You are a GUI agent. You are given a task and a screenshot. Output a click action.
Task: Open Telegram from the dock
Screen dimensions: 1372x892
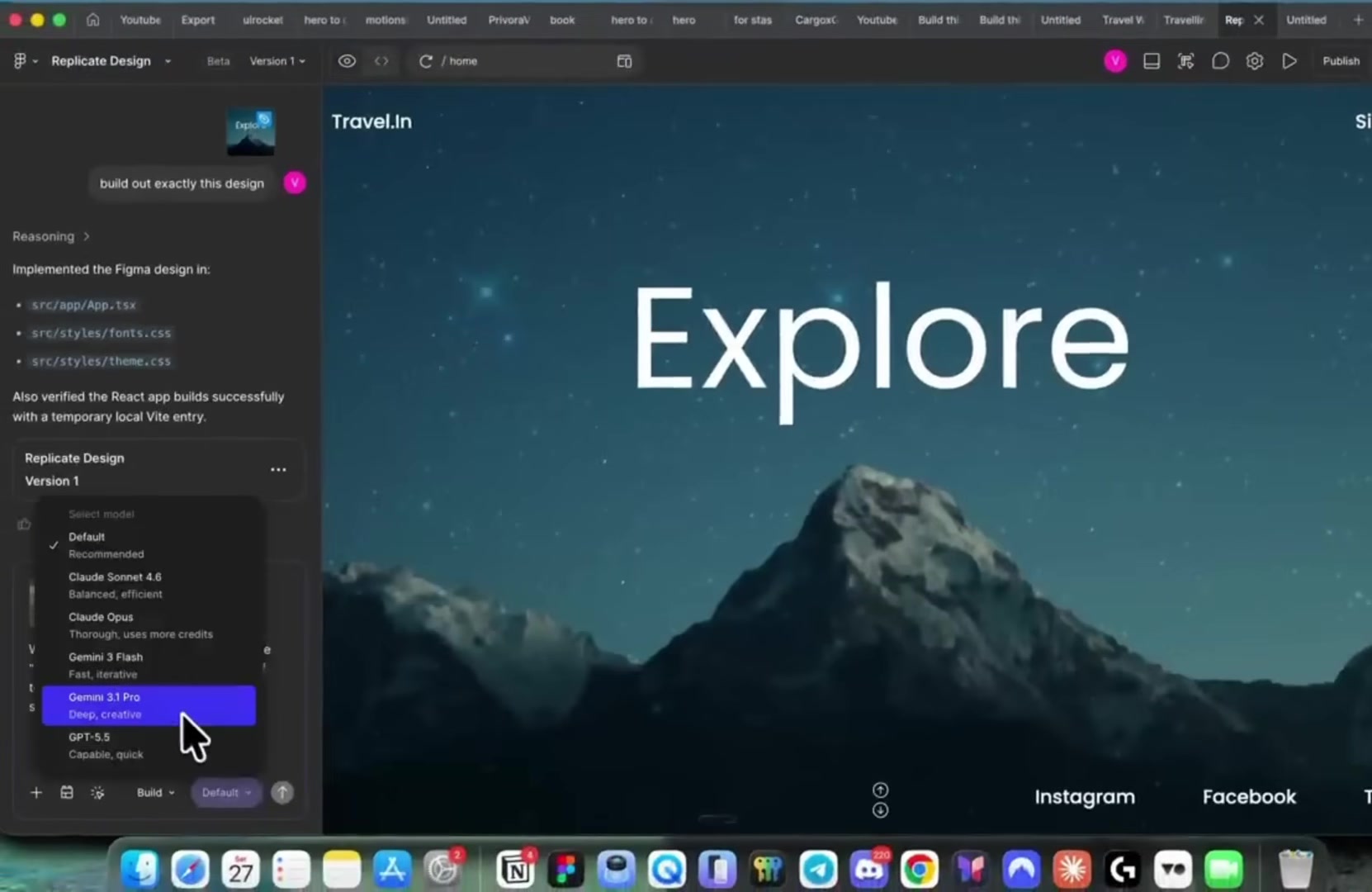[x=818, y=869]
